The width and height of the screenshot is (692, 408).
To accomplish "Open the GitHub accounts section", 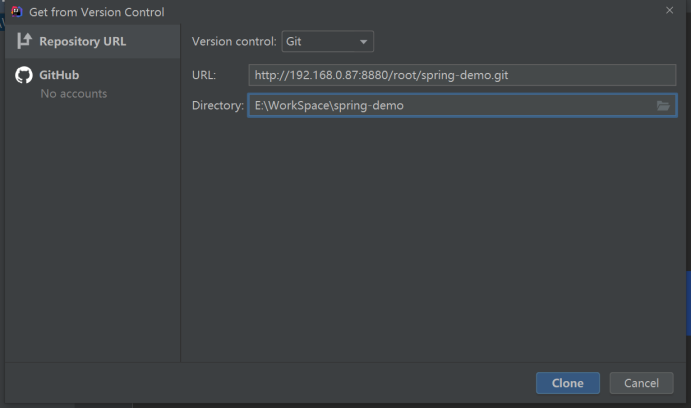I will point(93,83).
